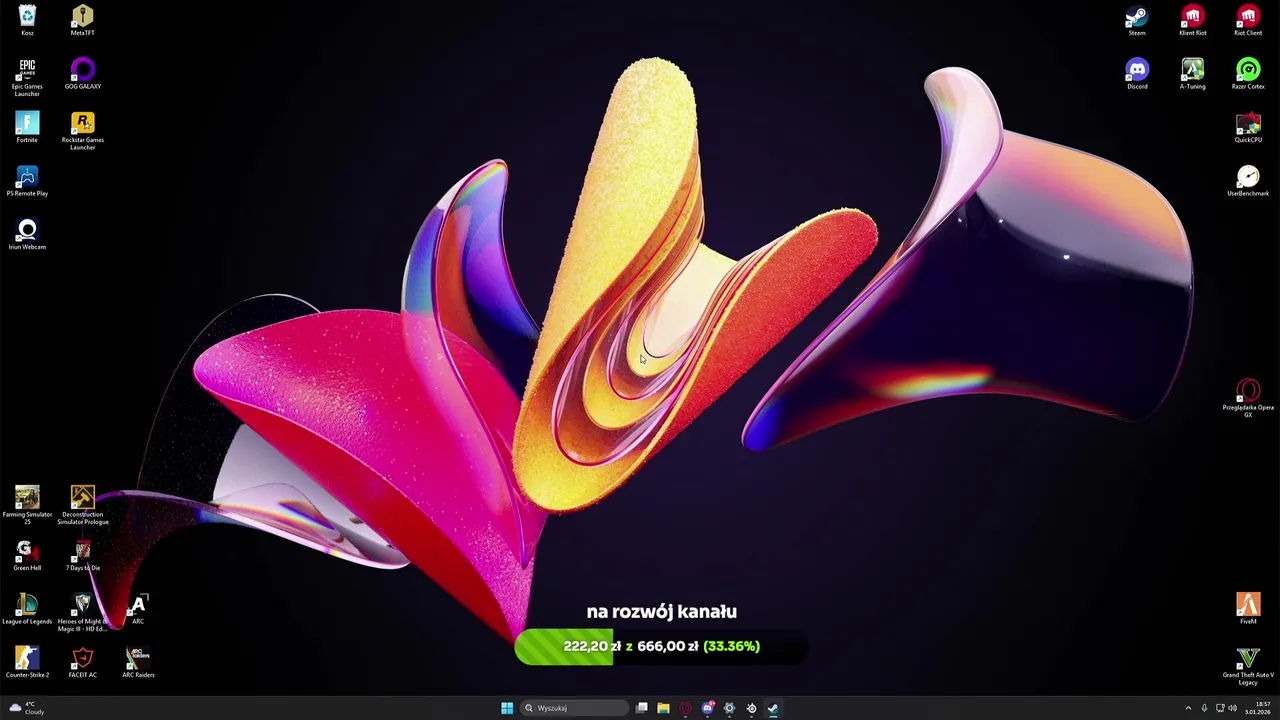The image size is (1280, 720).
Task: Select the Green Hell desktop icon
Action: pyautogui.click(x=27, y=556)
